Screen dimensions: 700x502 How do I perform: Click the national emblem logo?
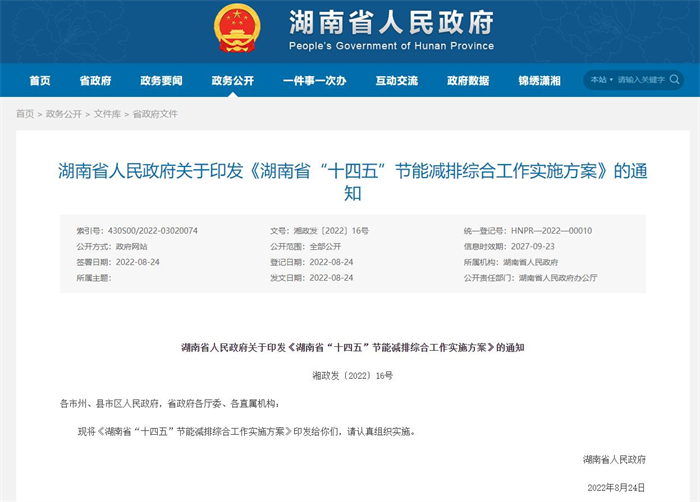click(237, 28)
